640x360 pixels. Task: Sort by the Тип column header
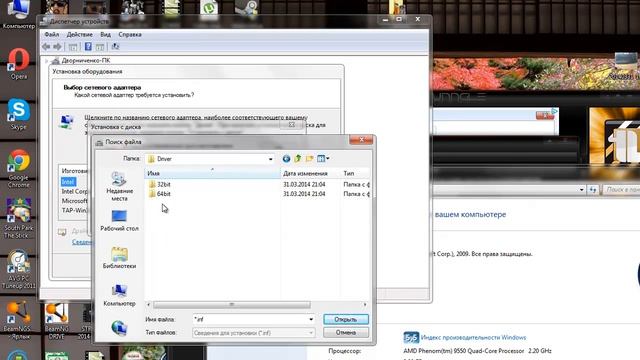pyautogui.click(x=355, y=173)
